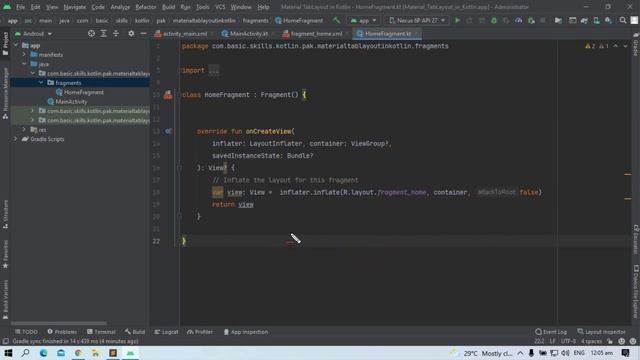Toggle the Resource Manager side tab
Viewport: 640px width, 360px height.
tap(5, 93)
